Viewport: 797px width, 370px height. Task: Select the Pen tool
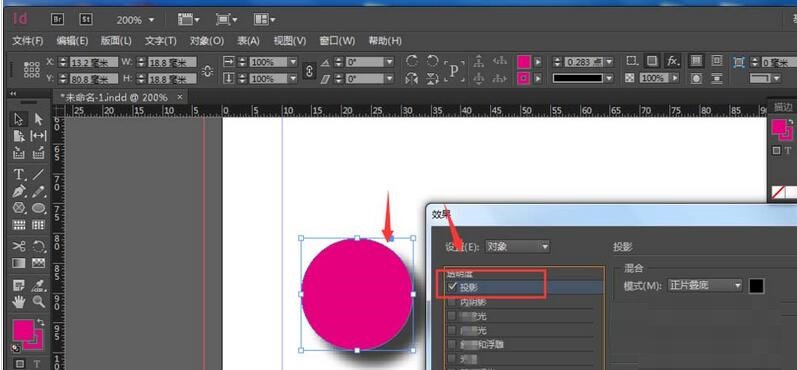19,192
